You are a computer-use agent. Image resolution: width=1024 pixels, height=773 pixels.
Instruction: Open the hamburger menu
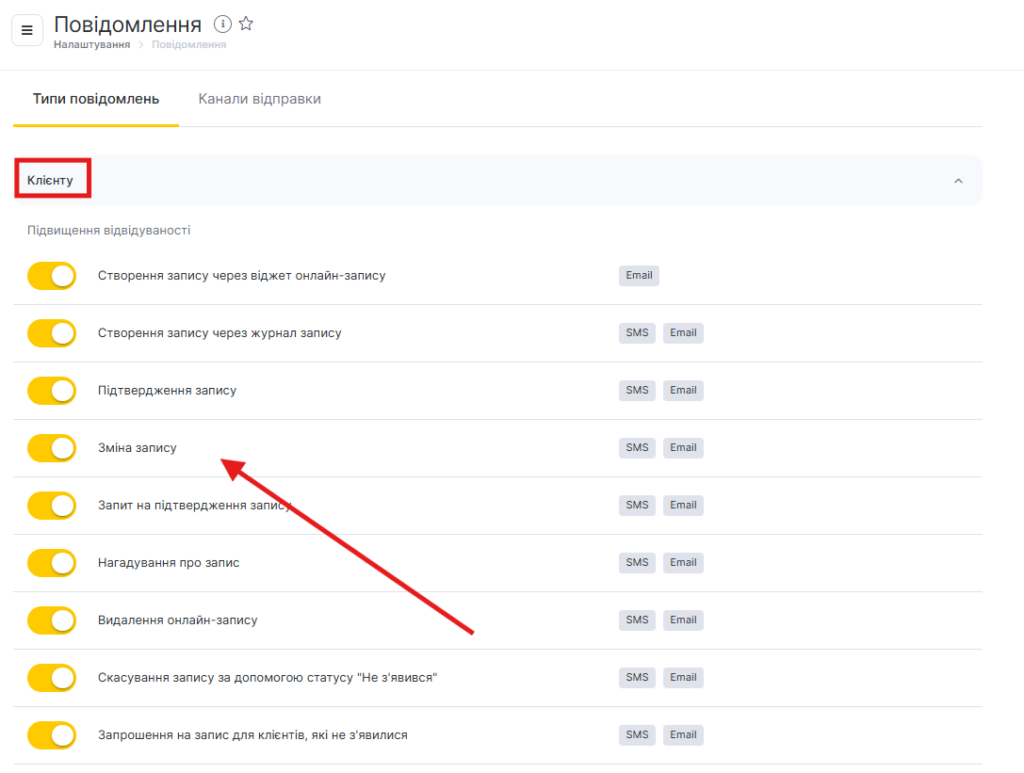pos(27,30)
